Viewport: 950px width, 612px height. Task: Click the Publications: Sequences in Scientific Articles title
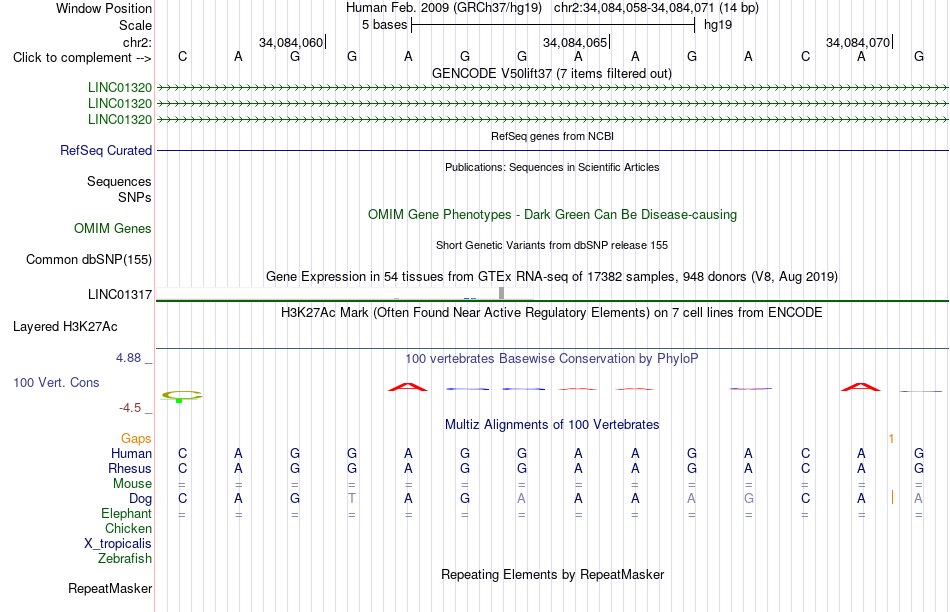(x=552, y=167)
